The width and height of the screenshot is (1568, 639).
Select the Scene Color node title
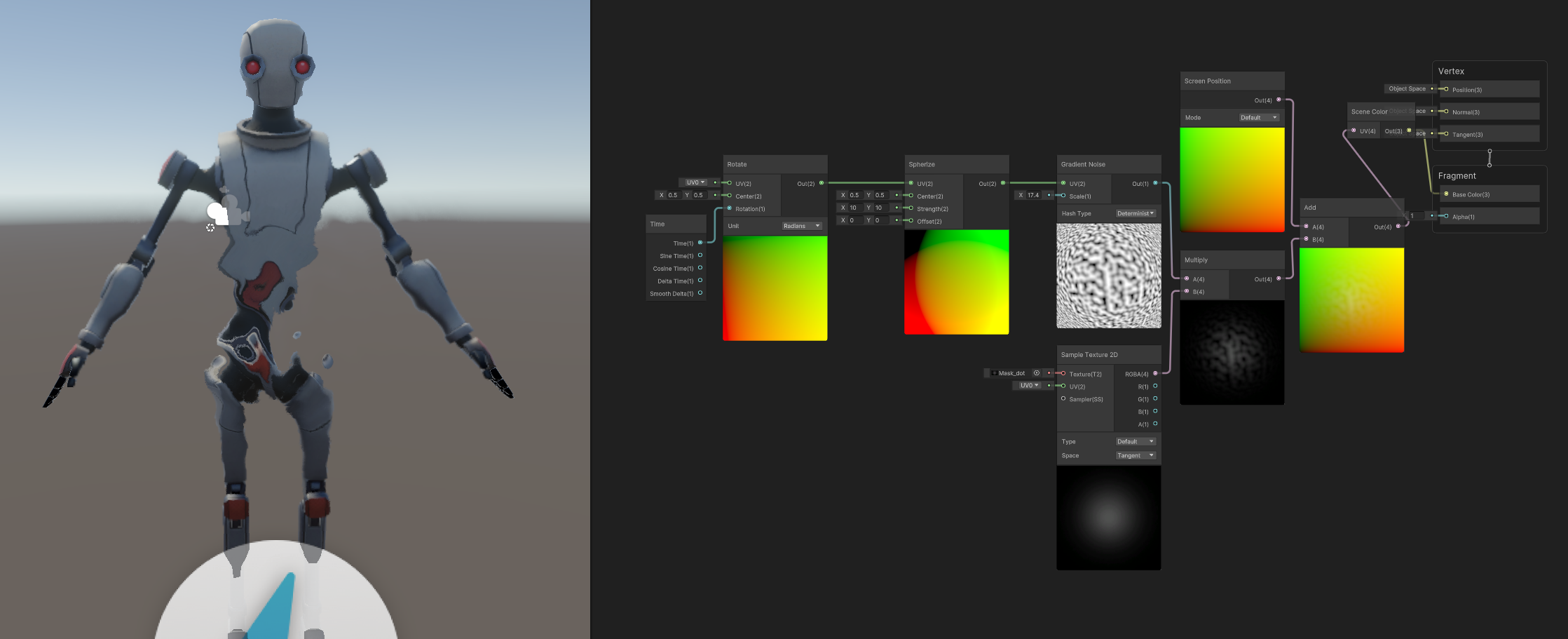point(1369,112)
